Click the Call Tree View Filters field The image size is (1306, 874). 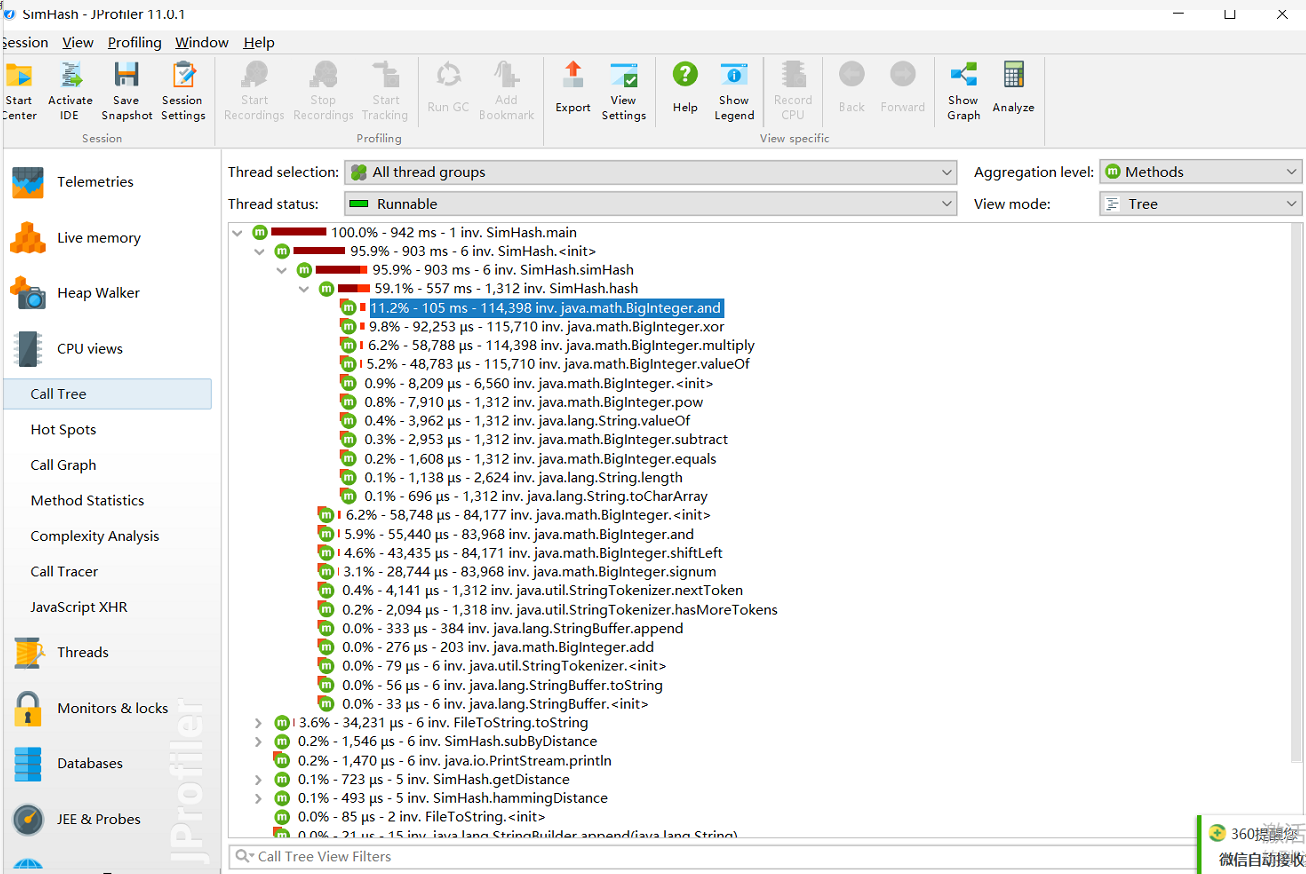(712, 857)
